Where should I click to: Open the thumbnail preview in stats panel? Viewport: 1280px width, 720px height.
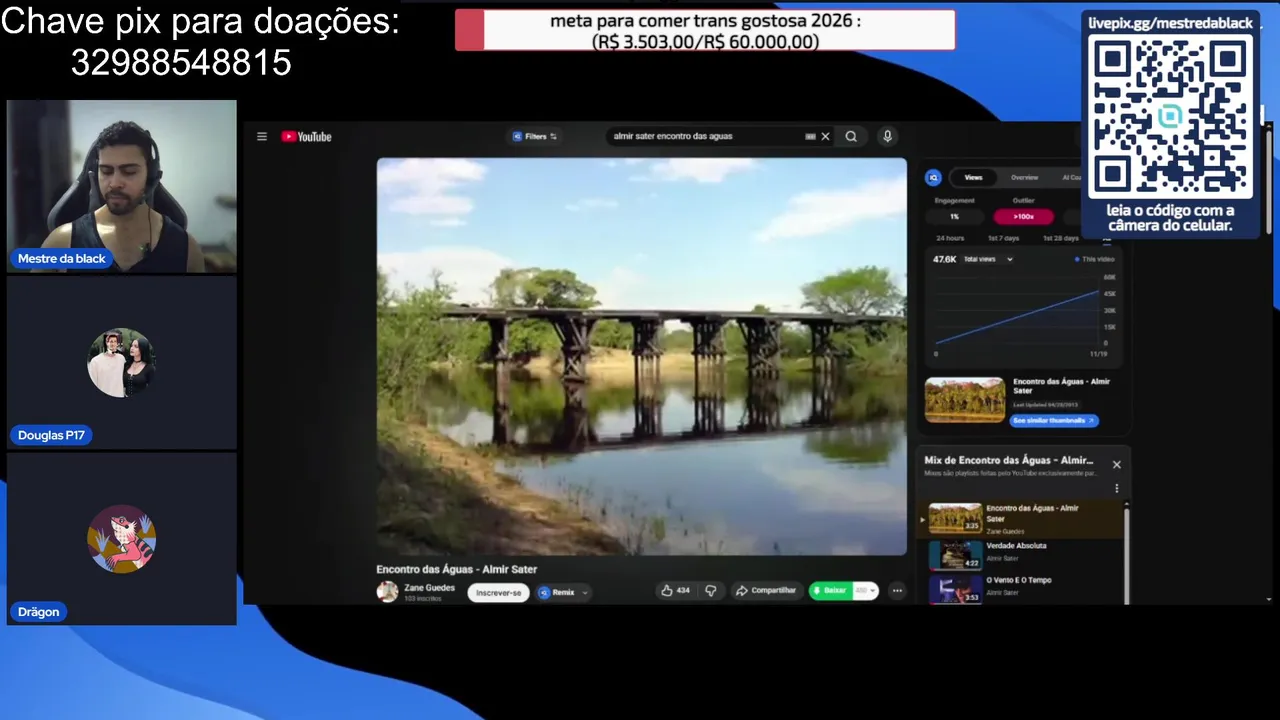pos(964,400)
